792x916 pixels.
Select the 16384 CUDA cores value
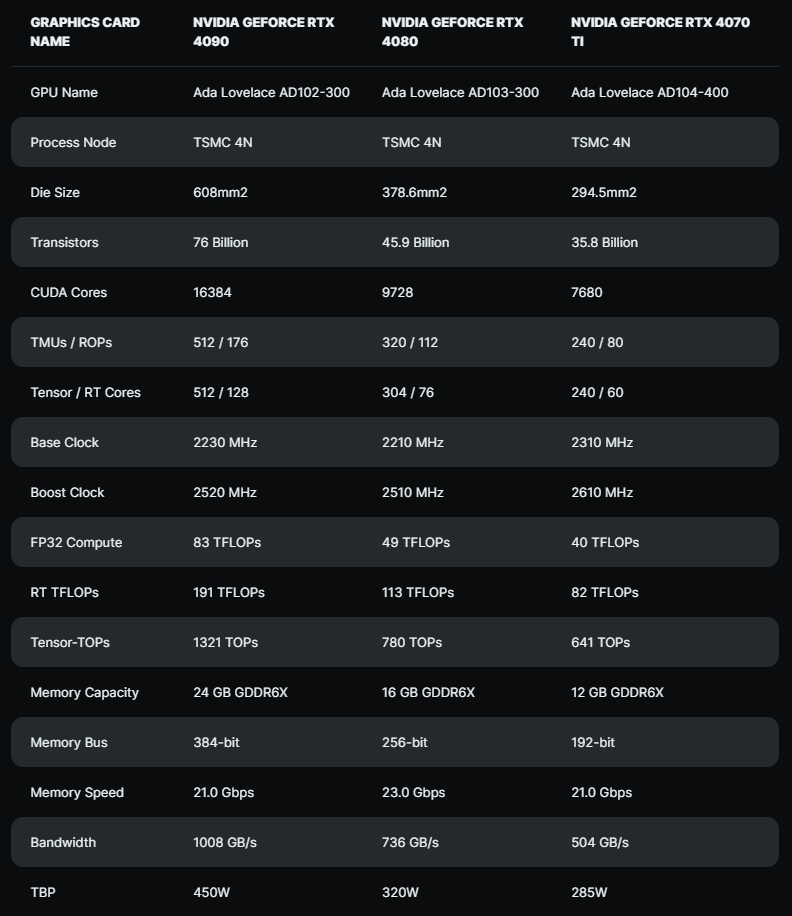212,292
